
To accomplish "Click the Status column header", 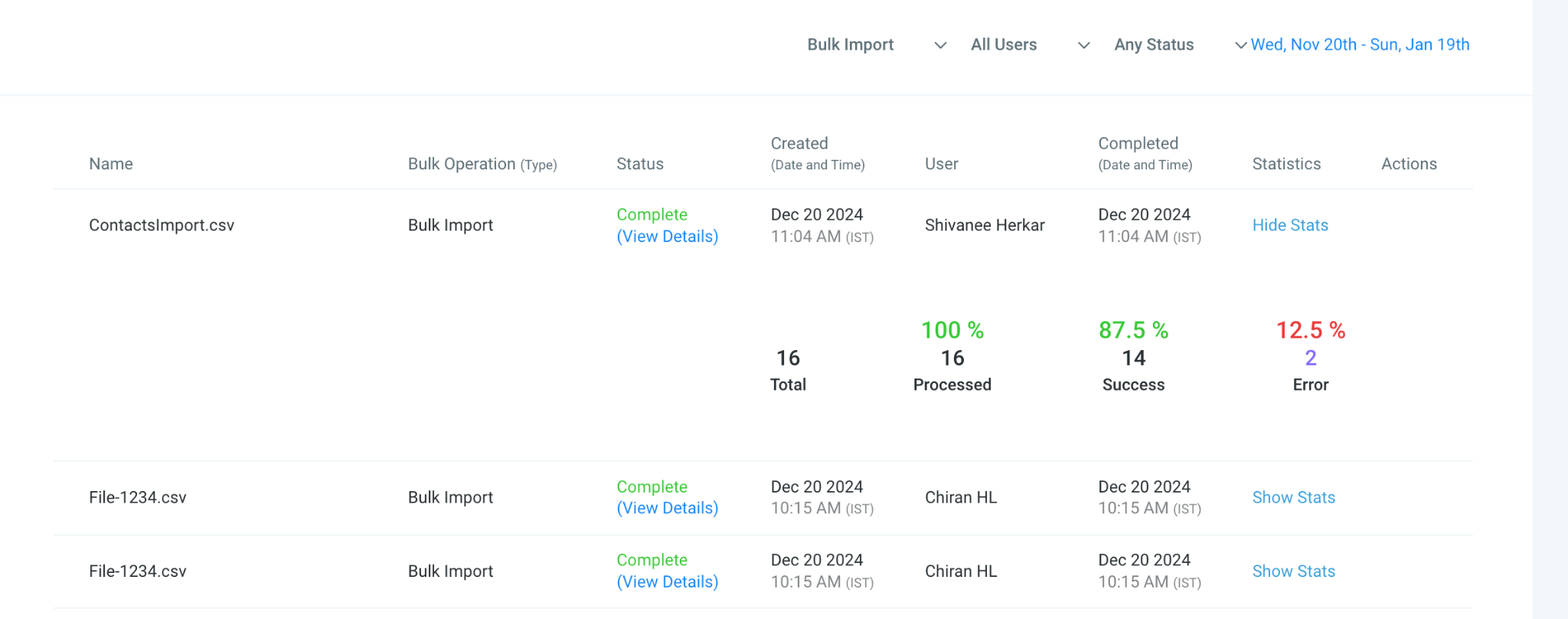I will (640, 164).
